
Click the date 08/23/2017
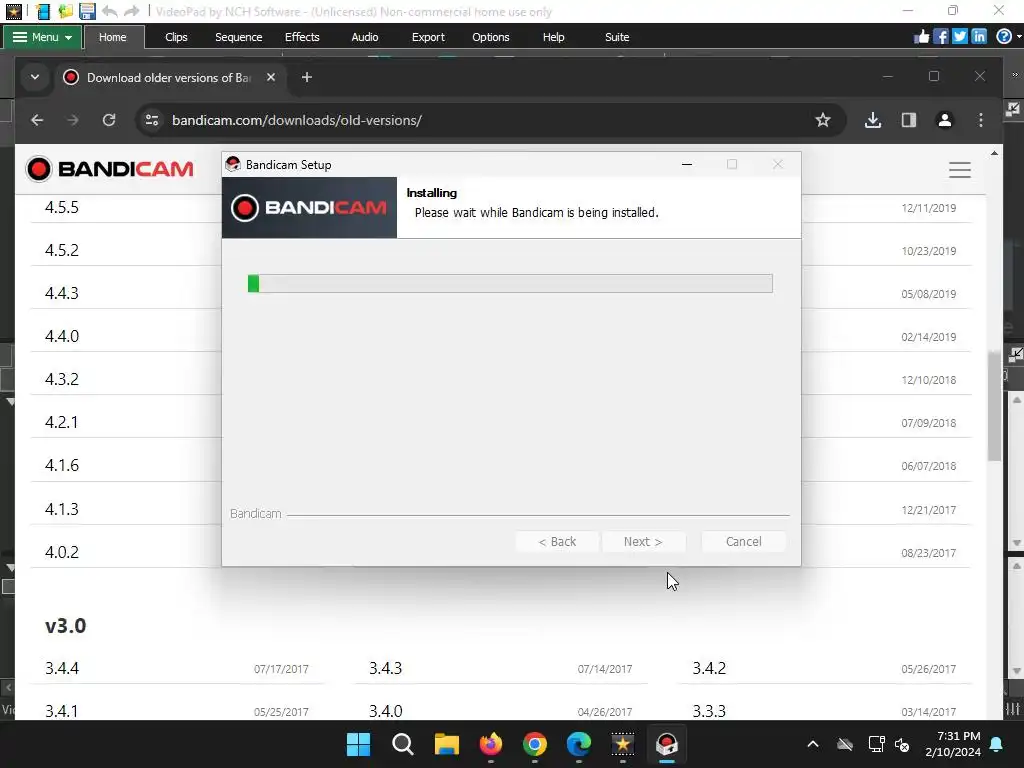(929, 553)
